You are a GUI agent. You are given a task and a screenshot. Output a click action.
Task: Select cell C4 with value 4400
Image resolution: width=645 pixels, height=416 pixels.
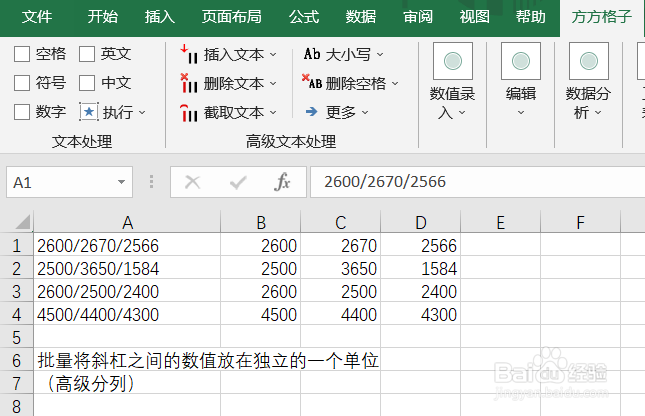pos(341,314)
